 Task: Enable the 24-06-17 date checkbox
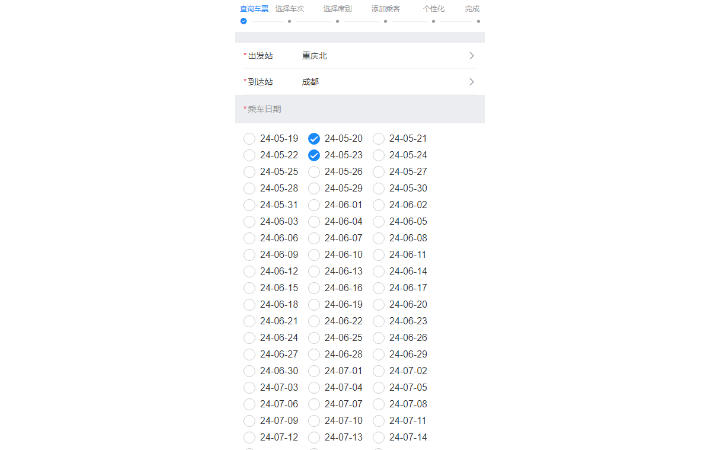click(x=379, y=288)
